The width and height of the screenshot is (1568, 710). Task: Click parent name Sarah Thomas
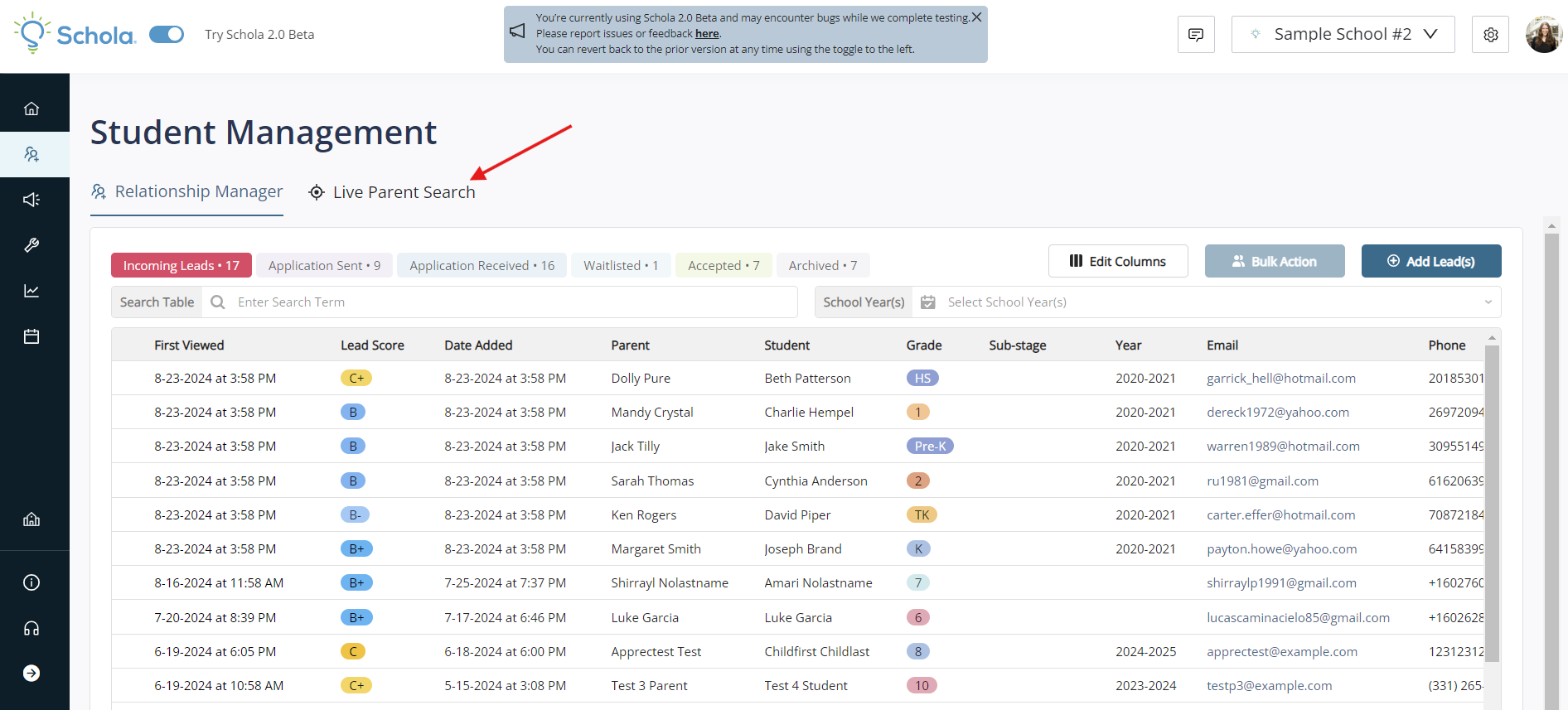pyautogui.click(x=652, y=481)
